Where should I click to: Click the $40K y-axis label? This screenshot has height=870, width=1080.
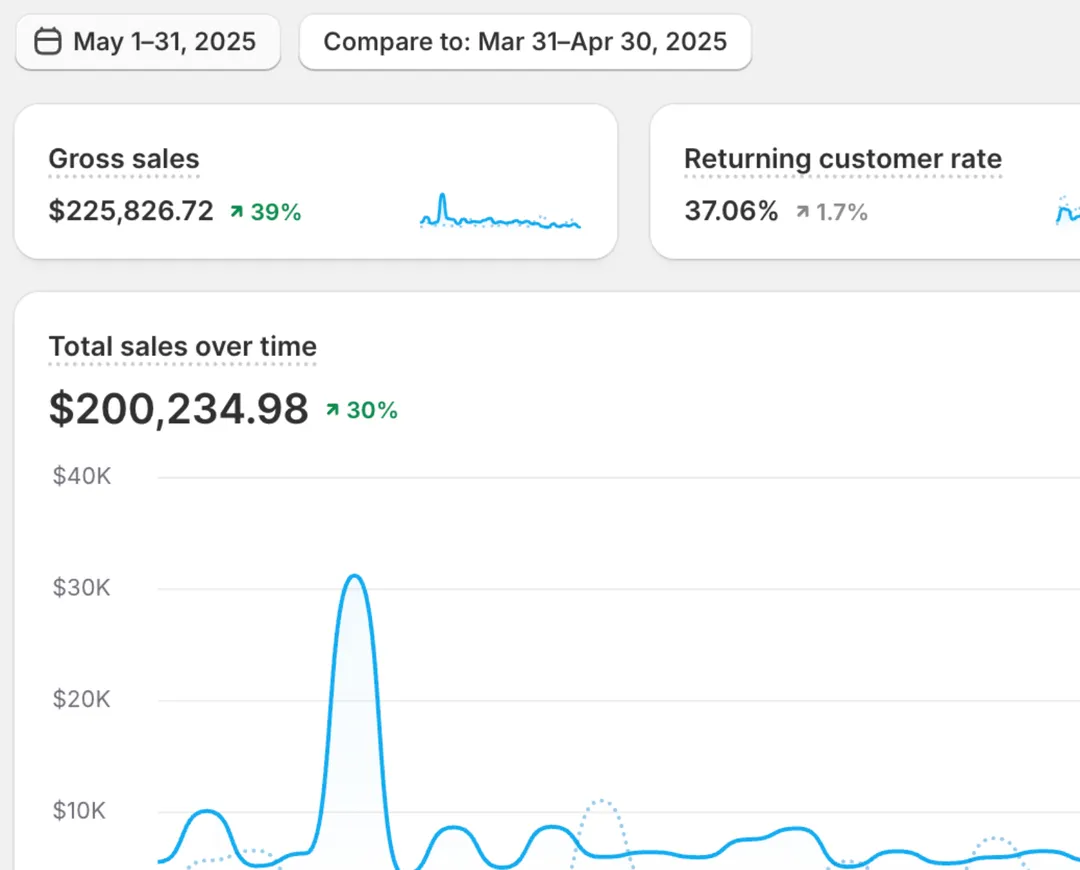tap(81, 476)
